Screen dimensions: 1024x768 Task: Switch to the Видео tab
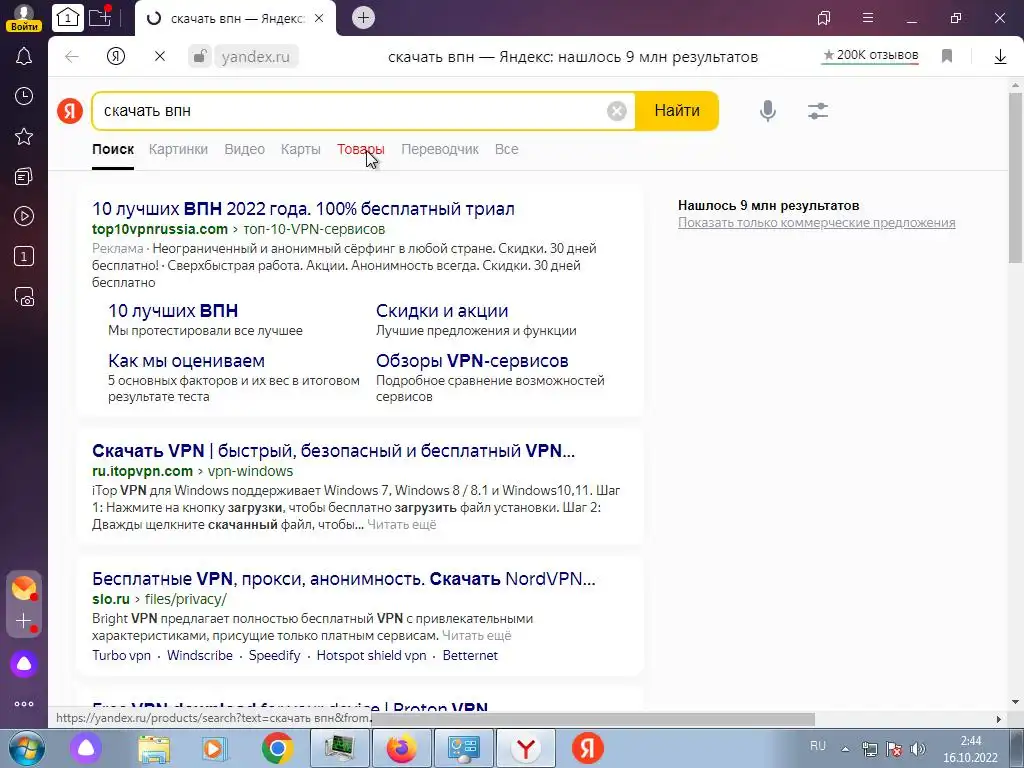tap(244, 149)
